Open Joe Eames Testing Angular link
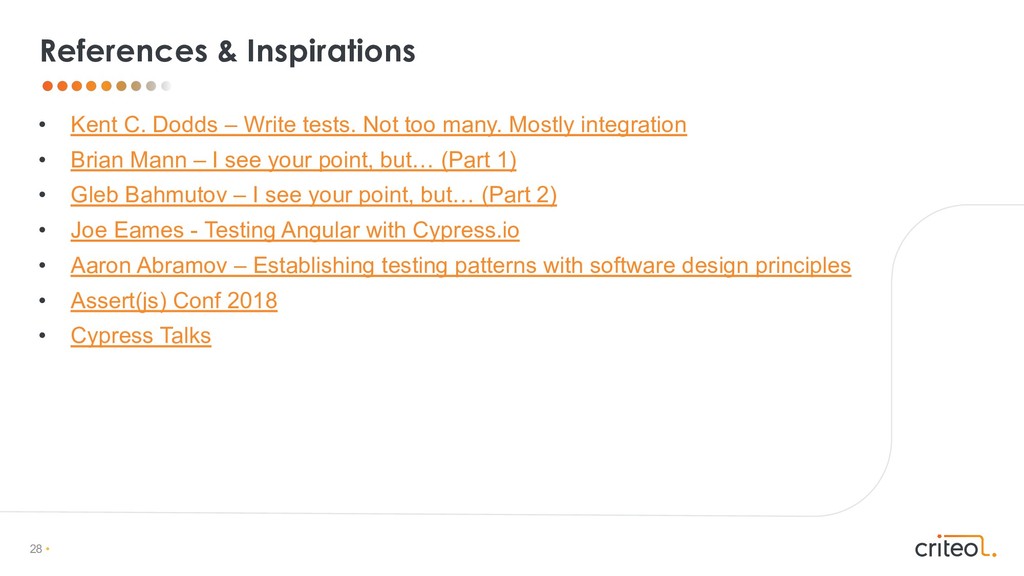The width and height of the screenshot is (1024, 576). pyautogui.click(x=295, y=231)
